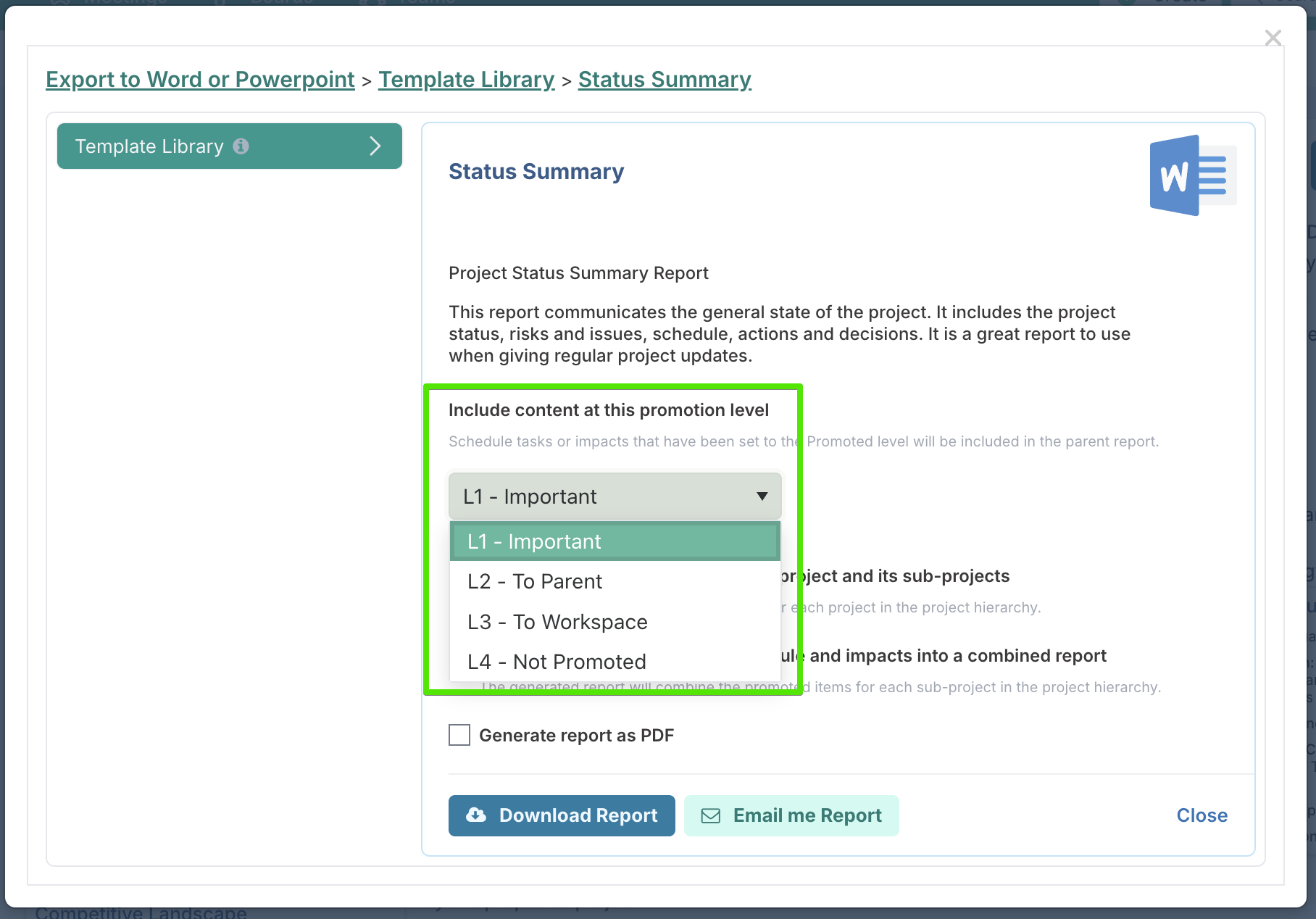Click the Status Summary heading
This screenshot has height=919, width=1316.
tap(536, 172)
